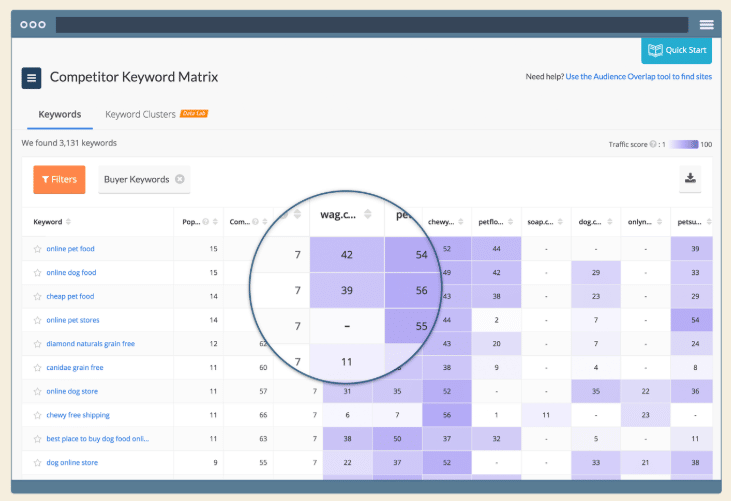731x501 pixels.
Task: Sort table by Keyword column
Action: (69, 222)
